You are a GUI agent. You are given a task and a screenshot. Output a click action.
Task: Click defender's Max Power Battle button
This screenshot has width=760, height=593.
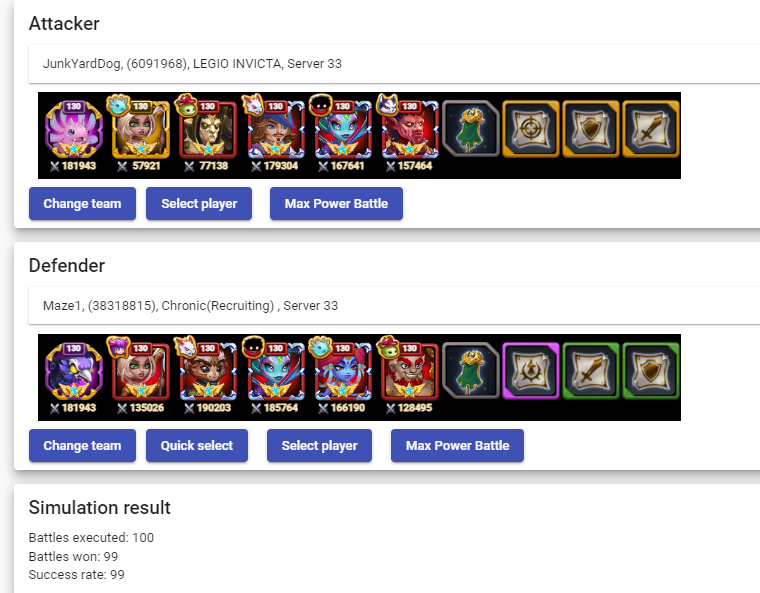coord(458,446)
